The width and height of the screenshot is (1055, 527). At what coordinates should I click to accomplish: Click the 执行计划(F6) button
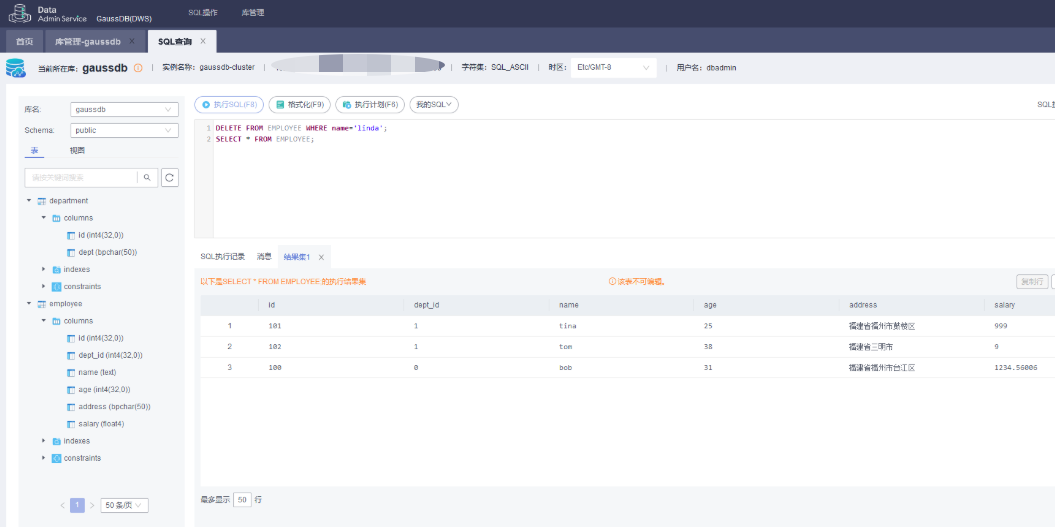[370, 105]
